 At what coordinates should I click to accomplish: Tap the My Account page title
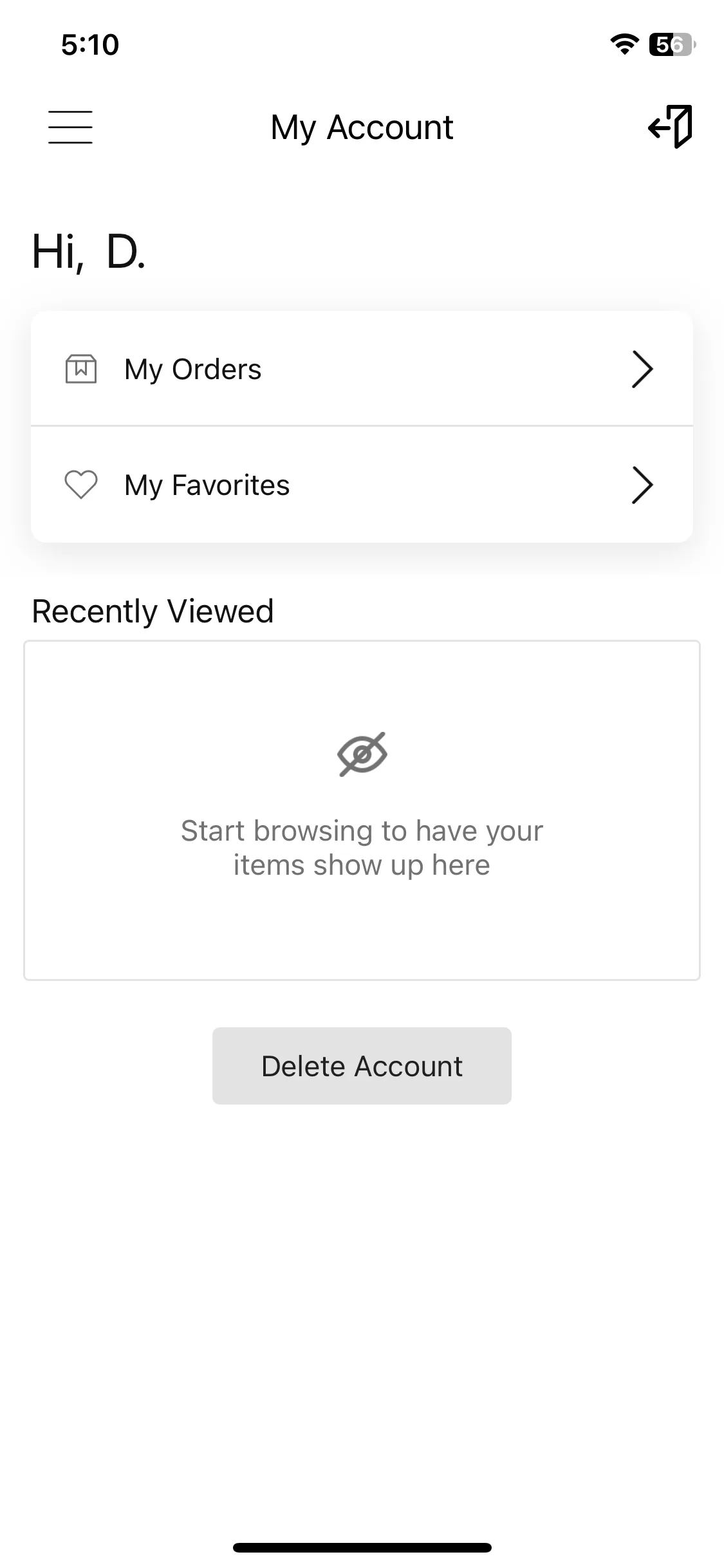click(362, 127)
